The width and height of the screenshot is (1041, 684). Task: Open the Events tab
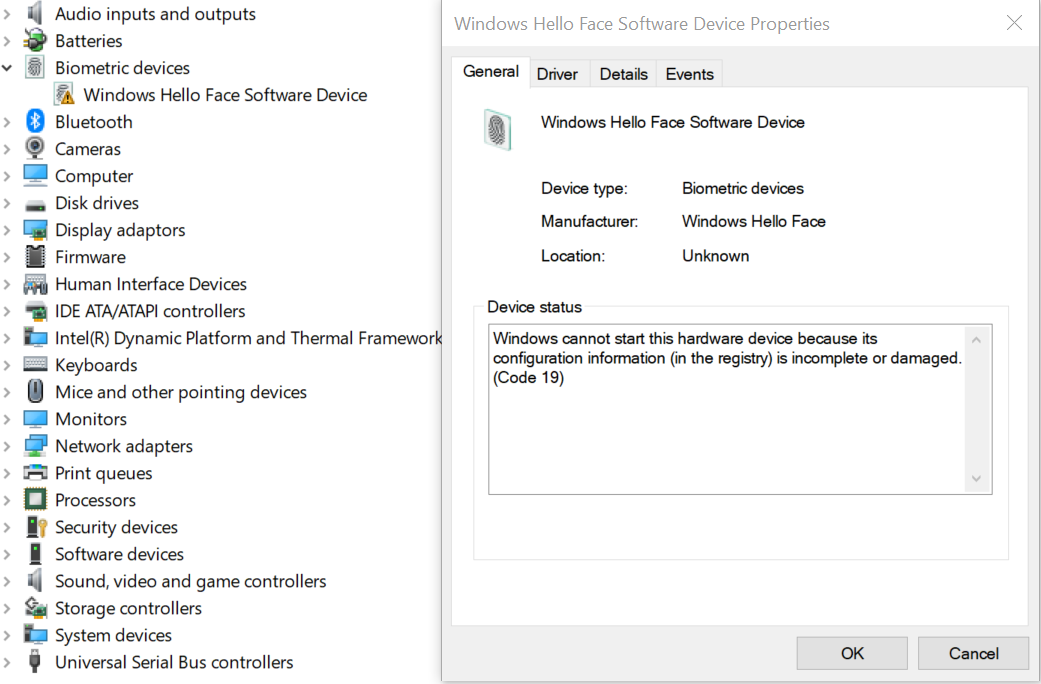pyautogui.click(x=689, y=74)
